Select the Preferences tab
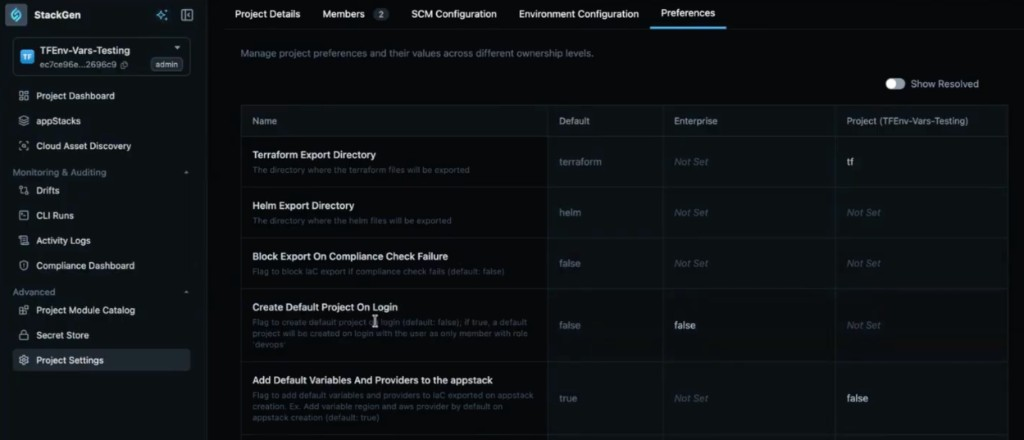The image size is (1024, 440). click(688, 13)
